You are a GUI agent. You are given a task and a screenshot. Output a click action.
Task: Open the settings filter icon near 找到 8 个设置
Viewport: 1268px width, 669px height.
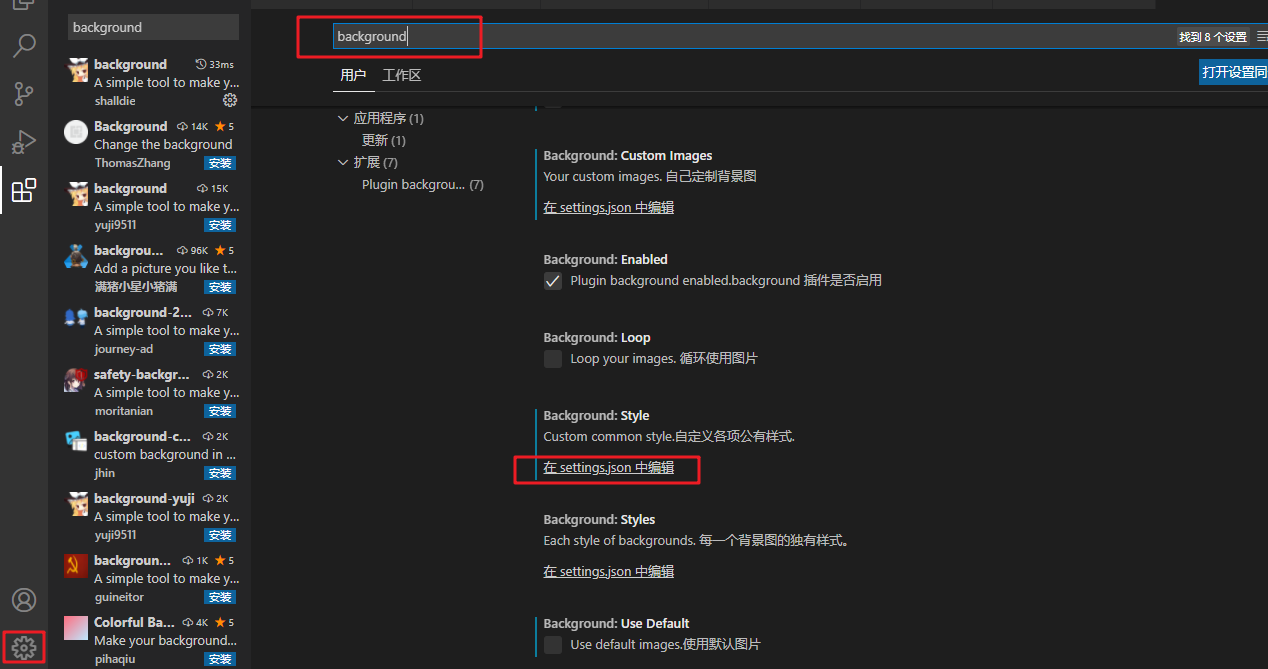(x=1261, y=36)
